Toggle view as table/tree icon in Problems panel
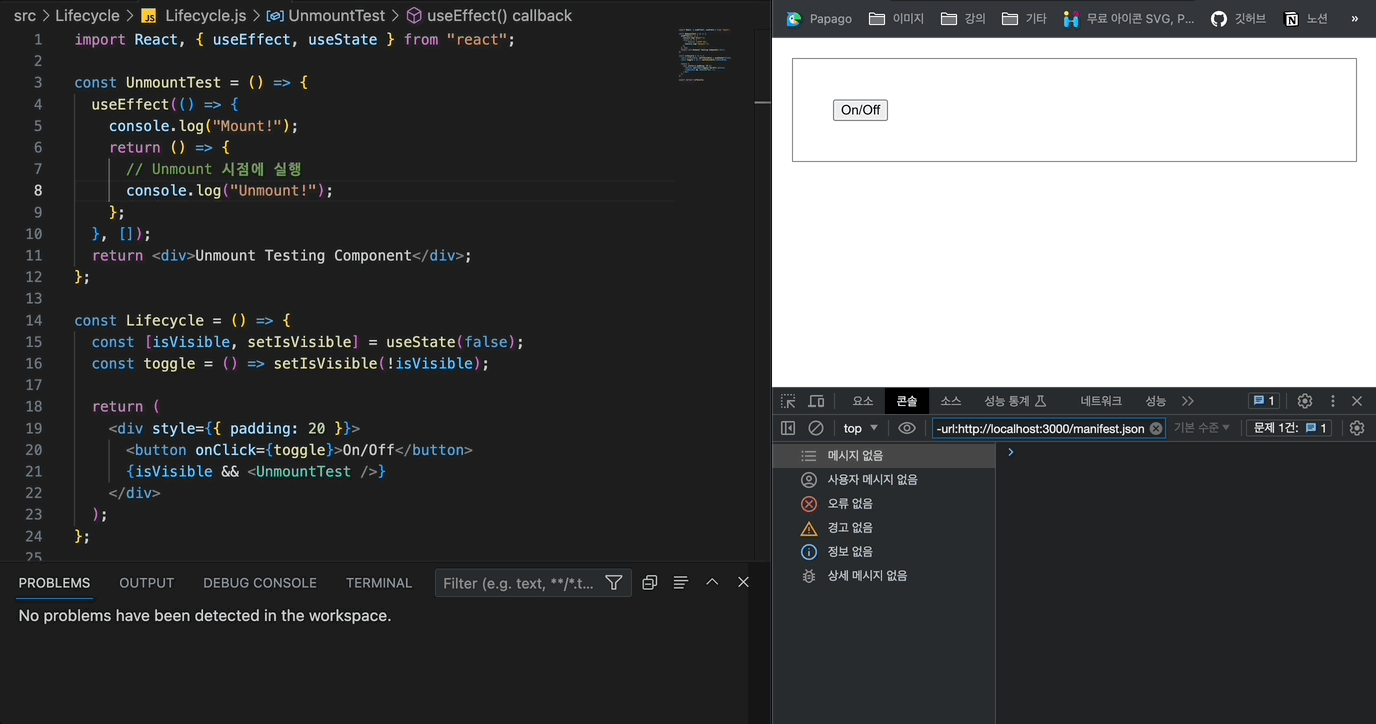This screenshot has height=724, width=1376. pos(681,583)
